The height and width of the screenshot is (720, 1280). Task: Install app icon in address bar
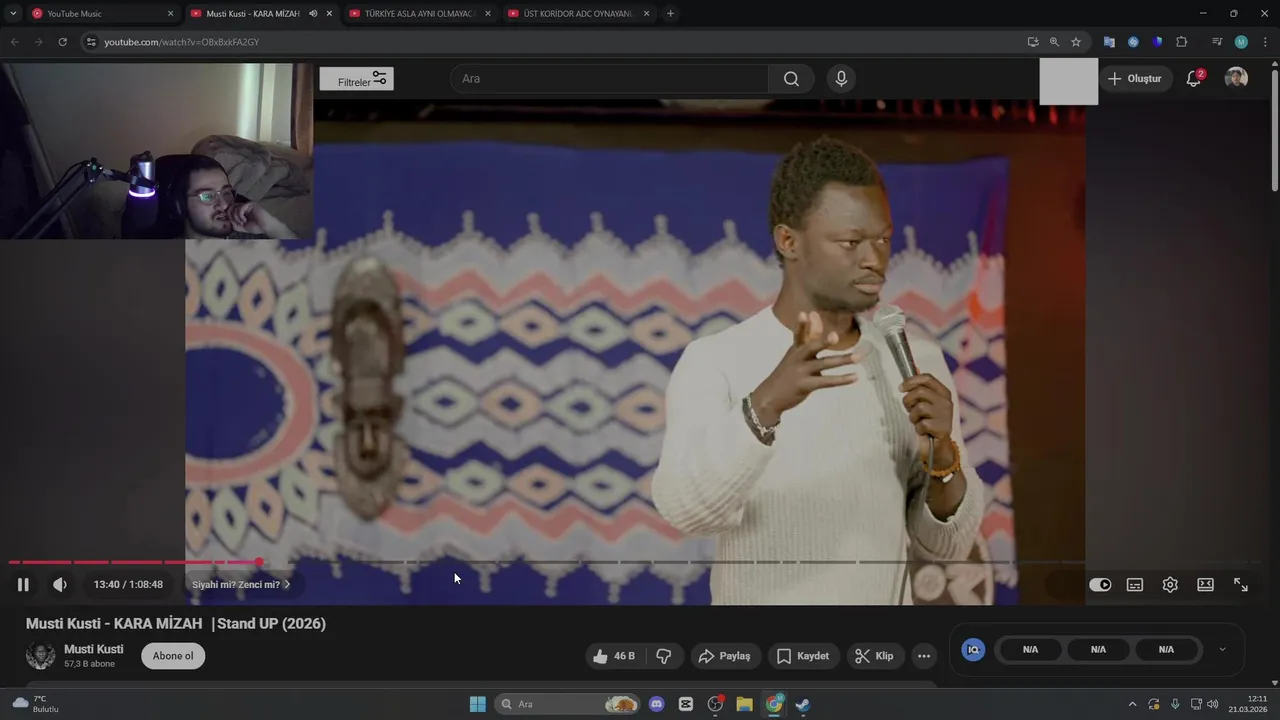(x=1033, y=42)
